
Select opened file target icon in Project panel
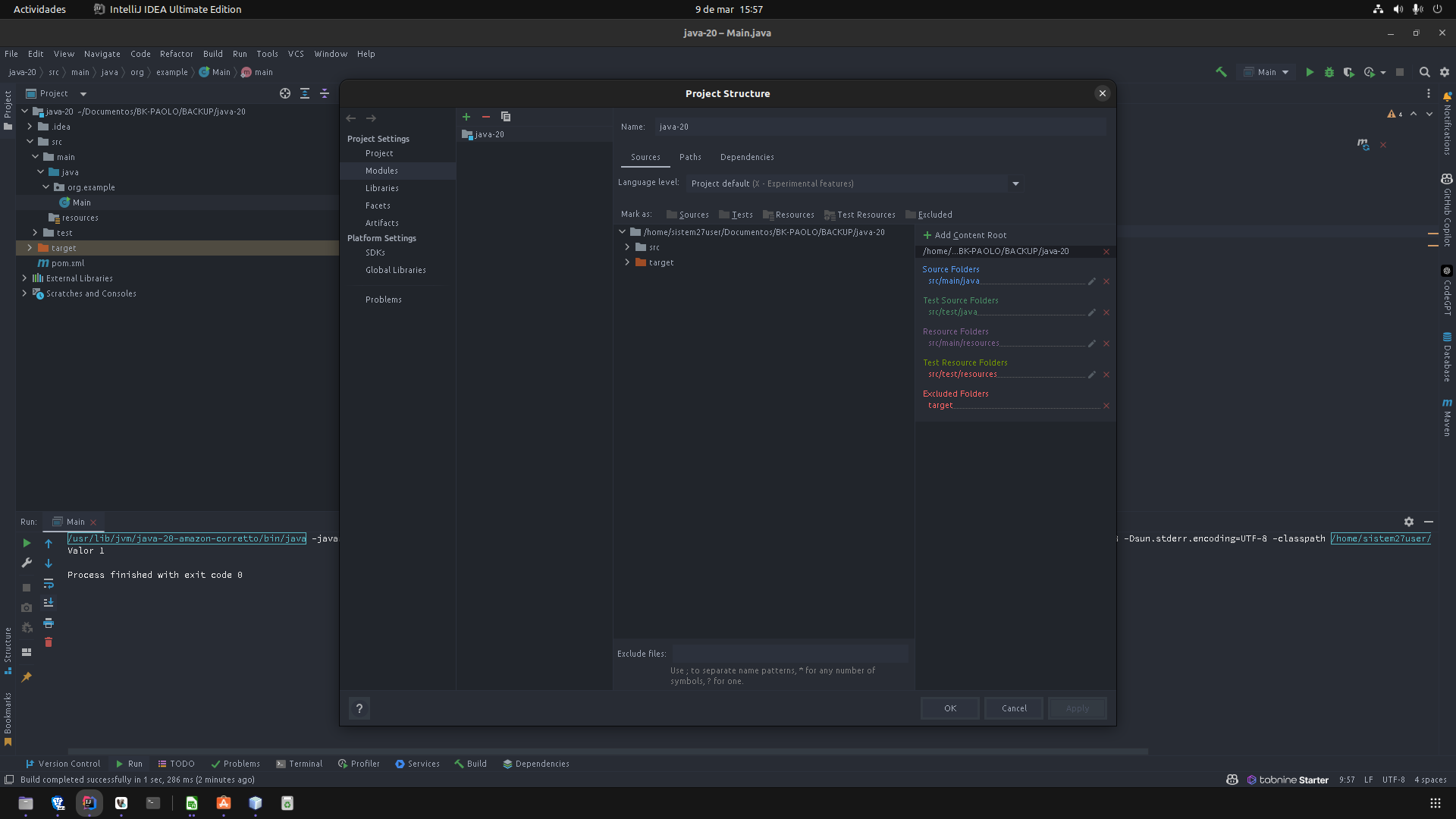(285, 93)
